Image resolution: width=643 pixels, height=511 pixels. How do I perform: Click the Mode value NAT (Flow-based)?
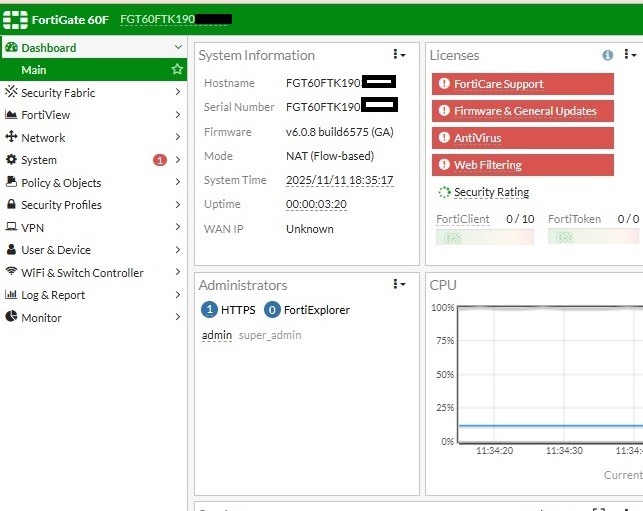(330, 156)
